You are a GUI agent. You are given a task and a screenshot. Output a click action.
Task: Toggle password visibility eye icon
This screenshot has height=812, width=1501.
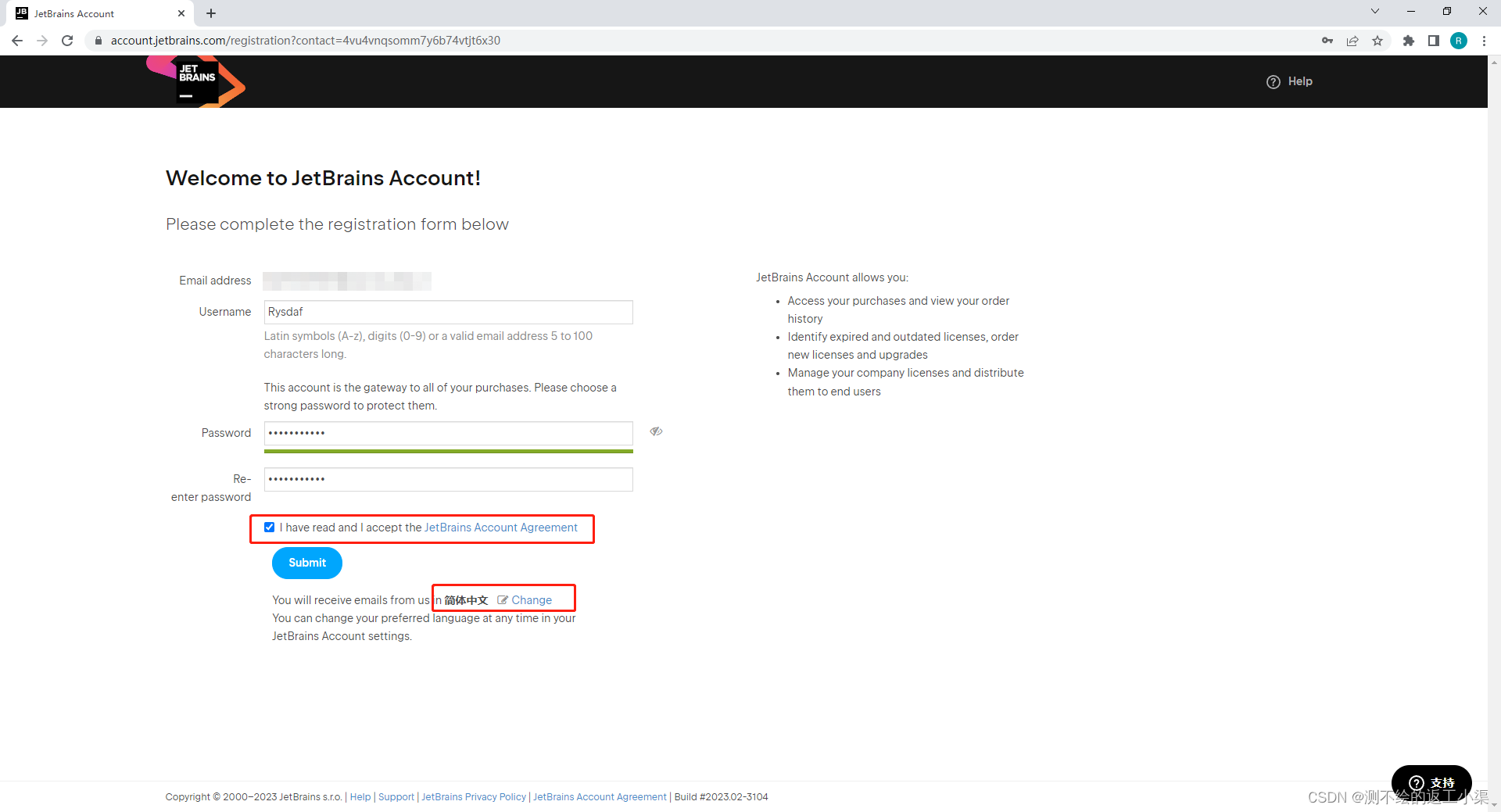point(656,431)
